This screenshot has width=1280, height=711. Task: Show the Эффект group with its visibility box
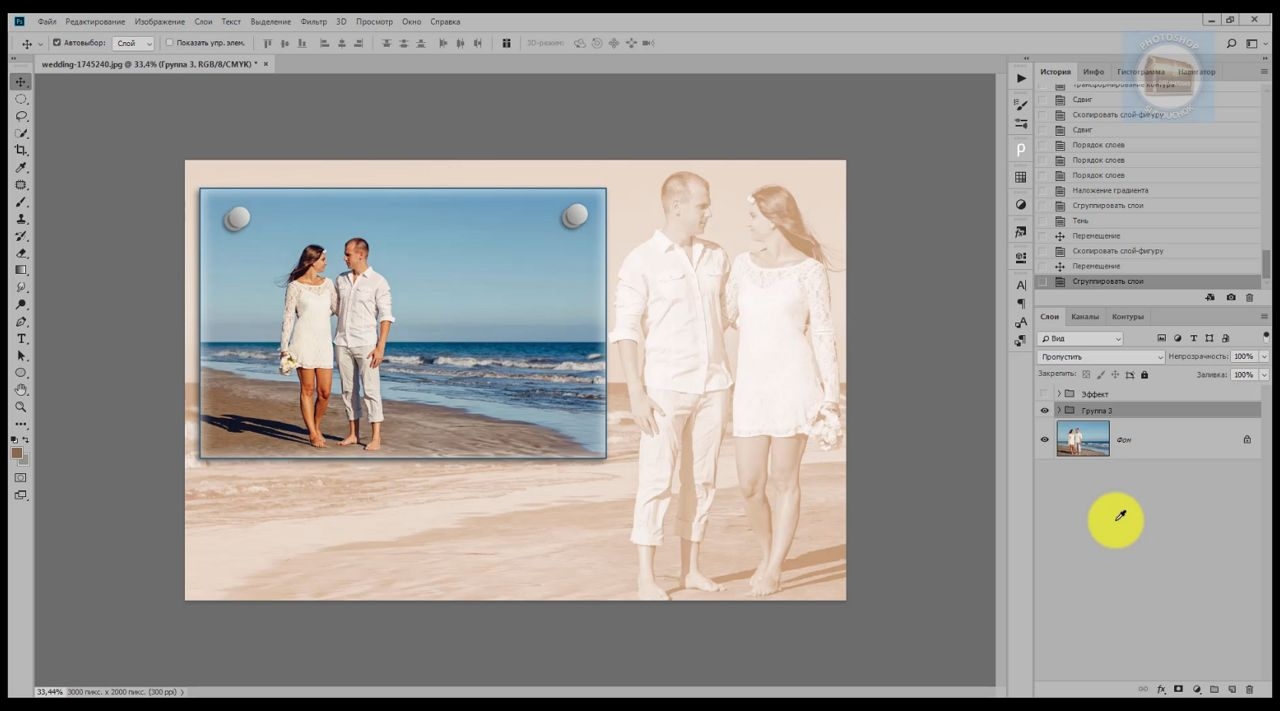pos(1045,394)
